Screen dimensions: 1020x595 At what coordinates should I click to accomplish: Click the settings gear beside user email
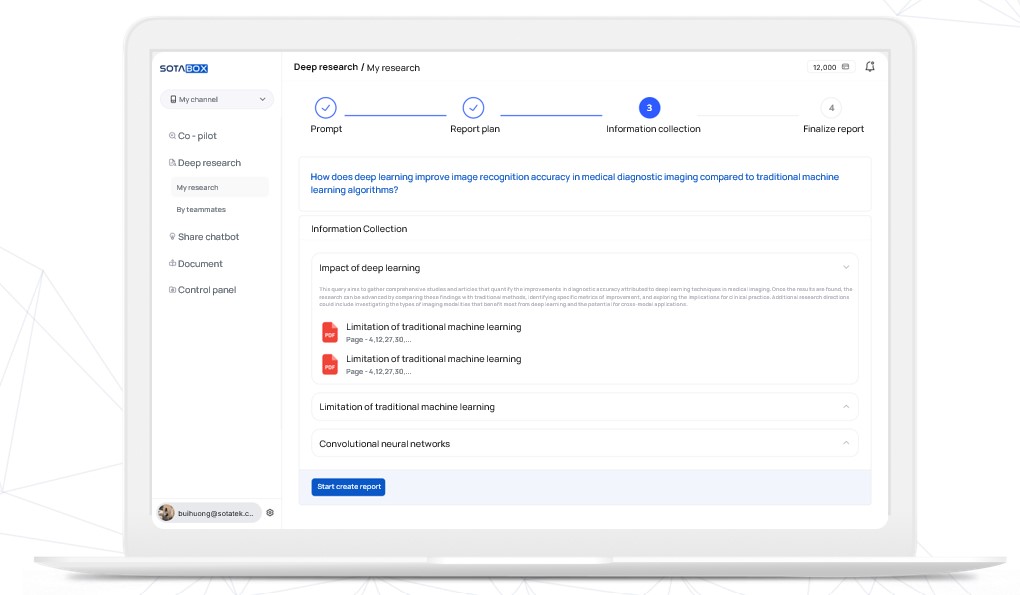click(x=270, y=512)
